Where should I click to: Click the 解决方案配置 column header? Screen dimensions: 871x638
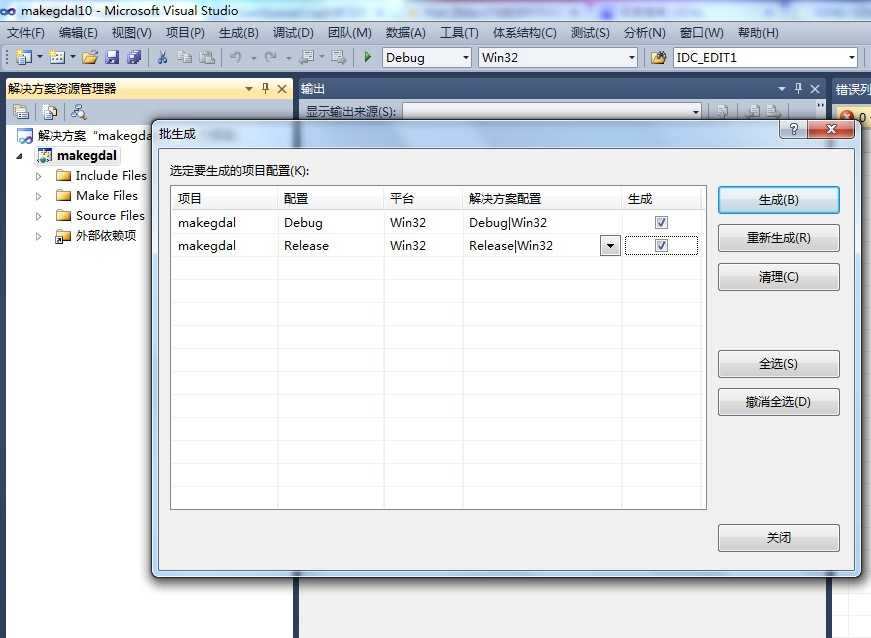click(x=542, y=198)
